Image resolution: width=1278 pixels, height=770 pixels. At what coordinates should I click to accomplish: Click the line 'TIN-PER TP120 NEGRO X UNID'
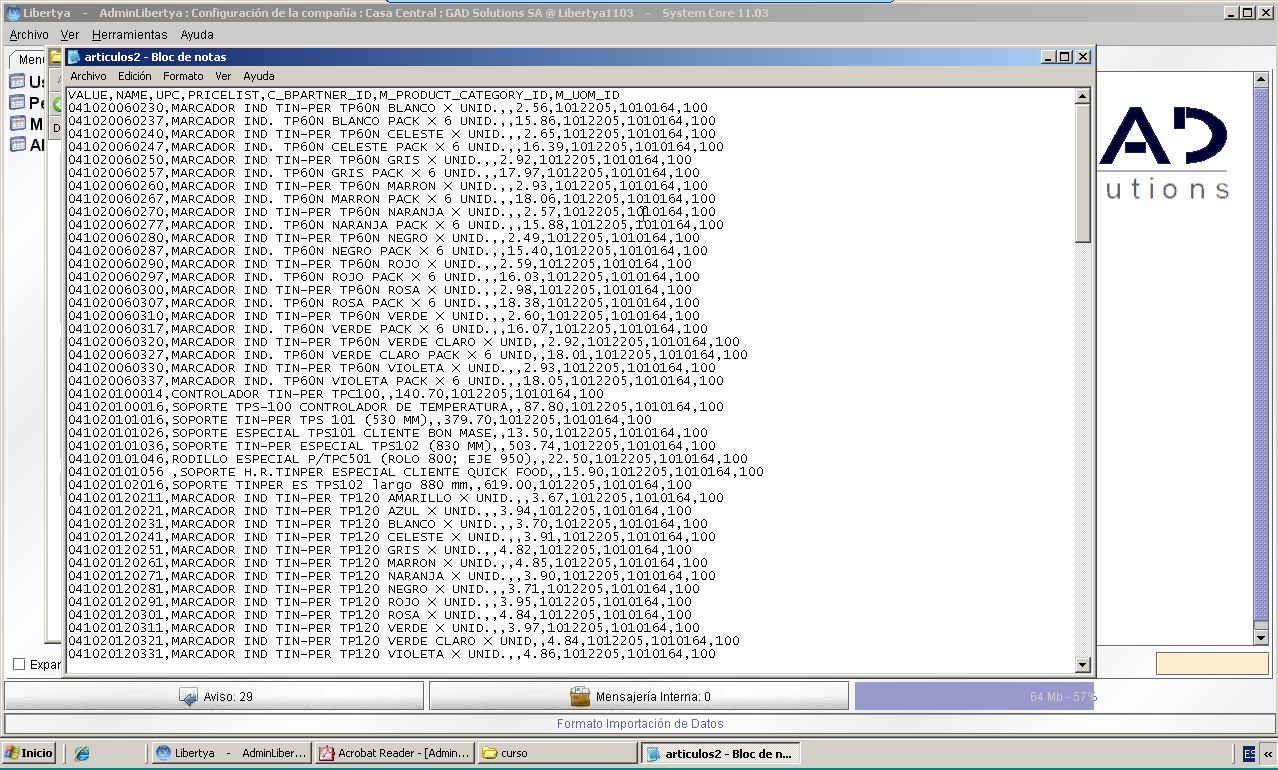[x=383, y=589]
